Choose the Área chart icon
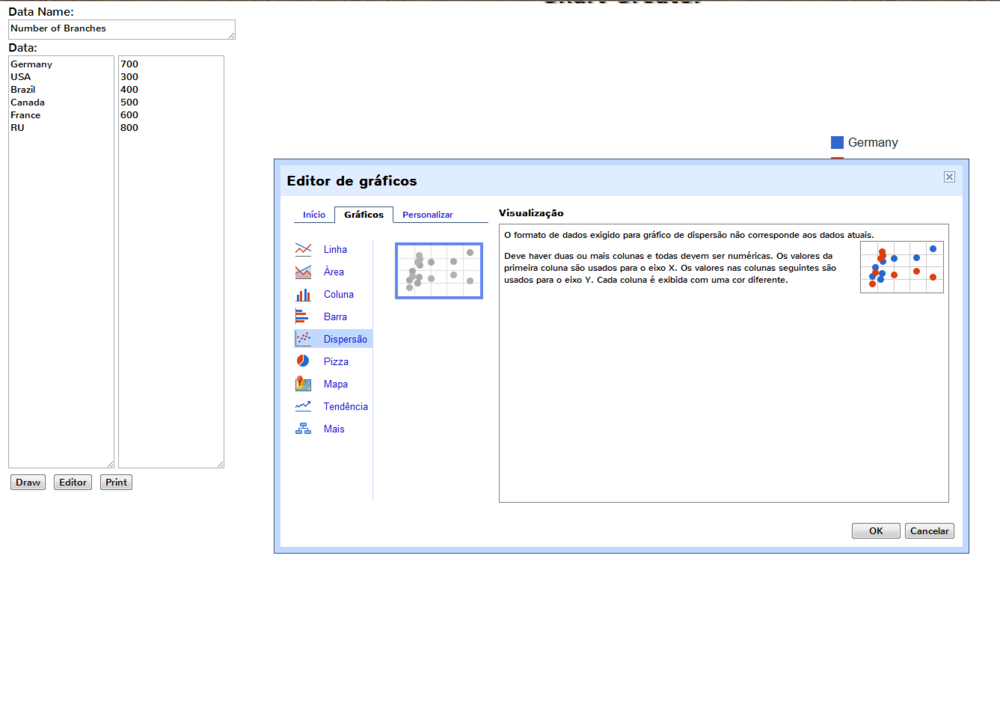This screenshot has width=1000, height=707. point(303,272)
